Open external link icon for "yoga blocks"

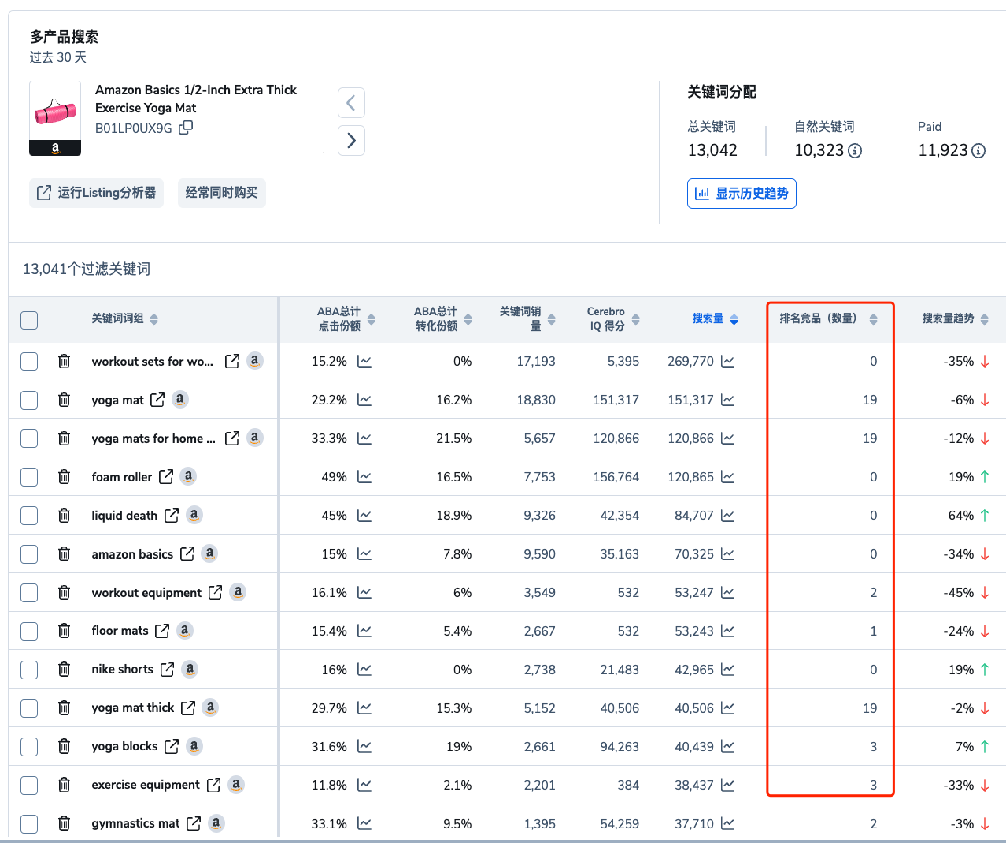171,746
